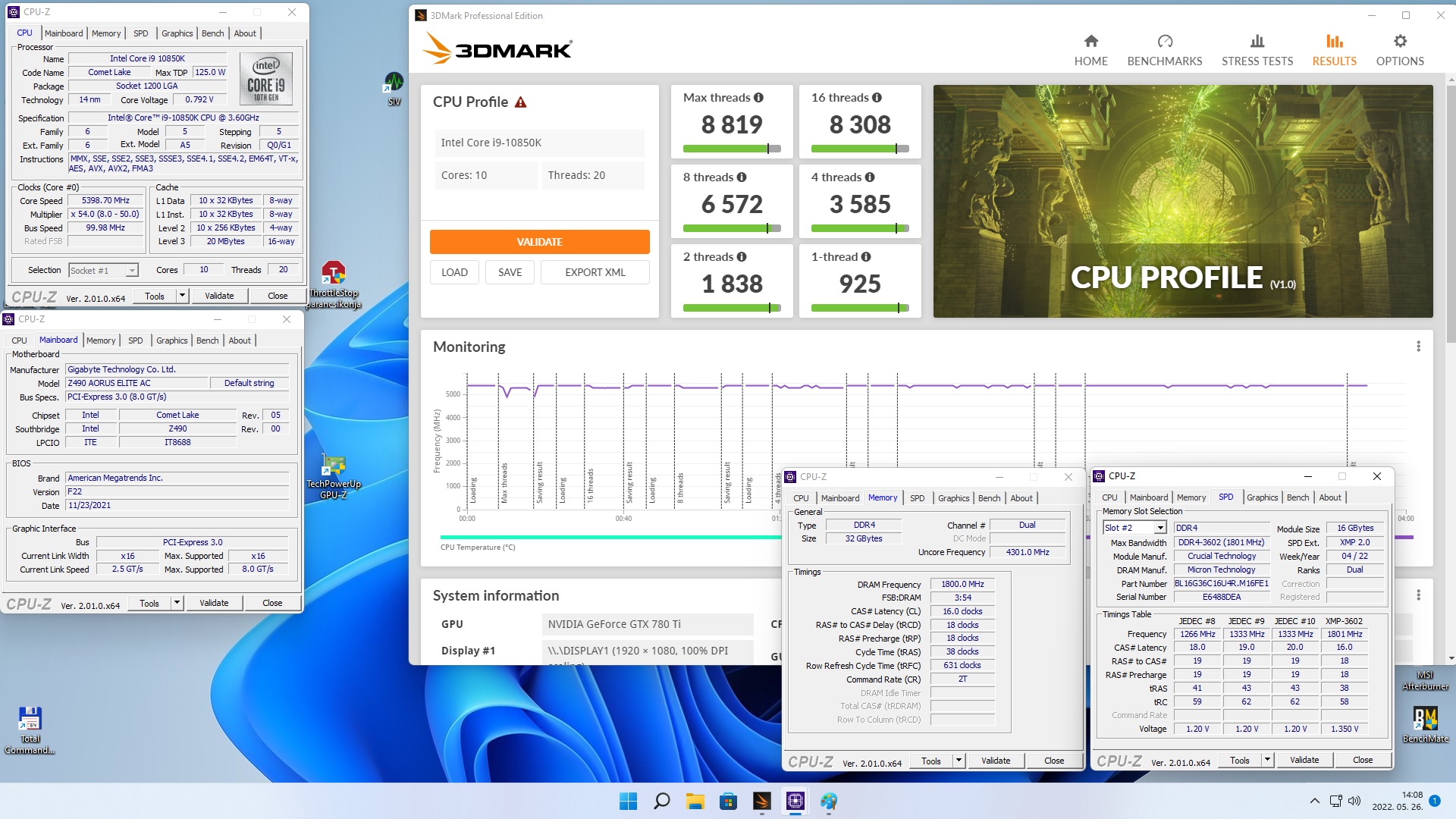The height and width of the screenshot is (819, 1456).
Task: Open Benchmarks gauge icon in 3DMark
Action: (1165, 41)
